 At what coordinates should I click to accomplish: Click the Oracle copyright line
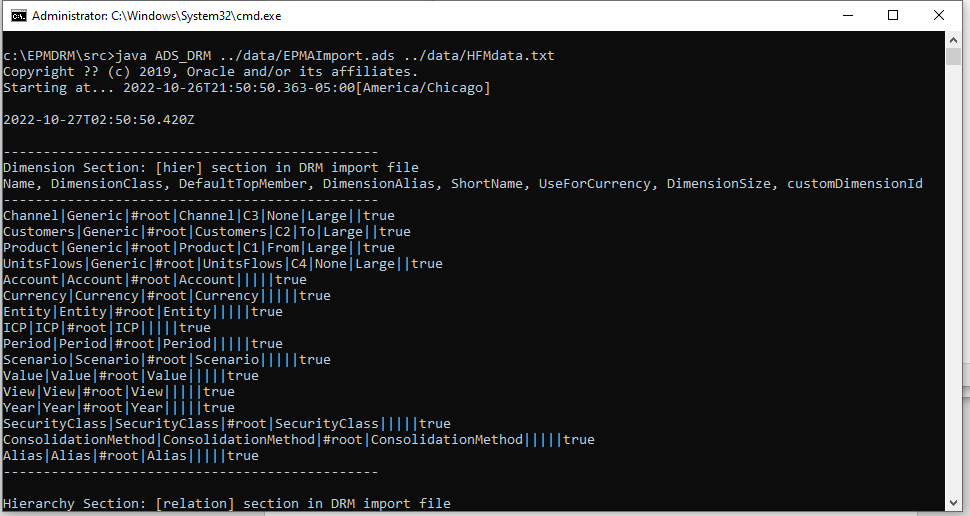[210, 72]
